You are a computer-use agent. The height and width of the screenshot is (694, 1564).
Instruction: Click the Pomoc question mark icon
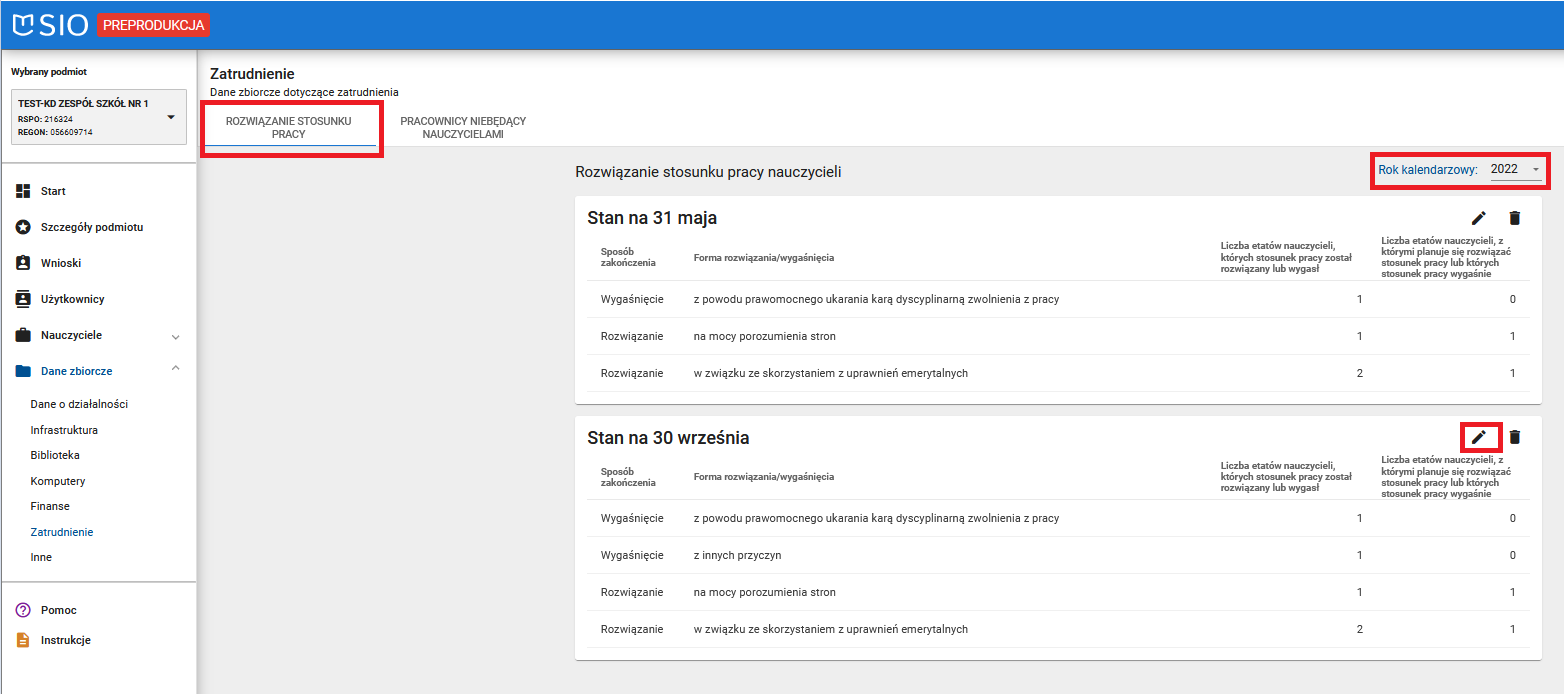[23, 610]
